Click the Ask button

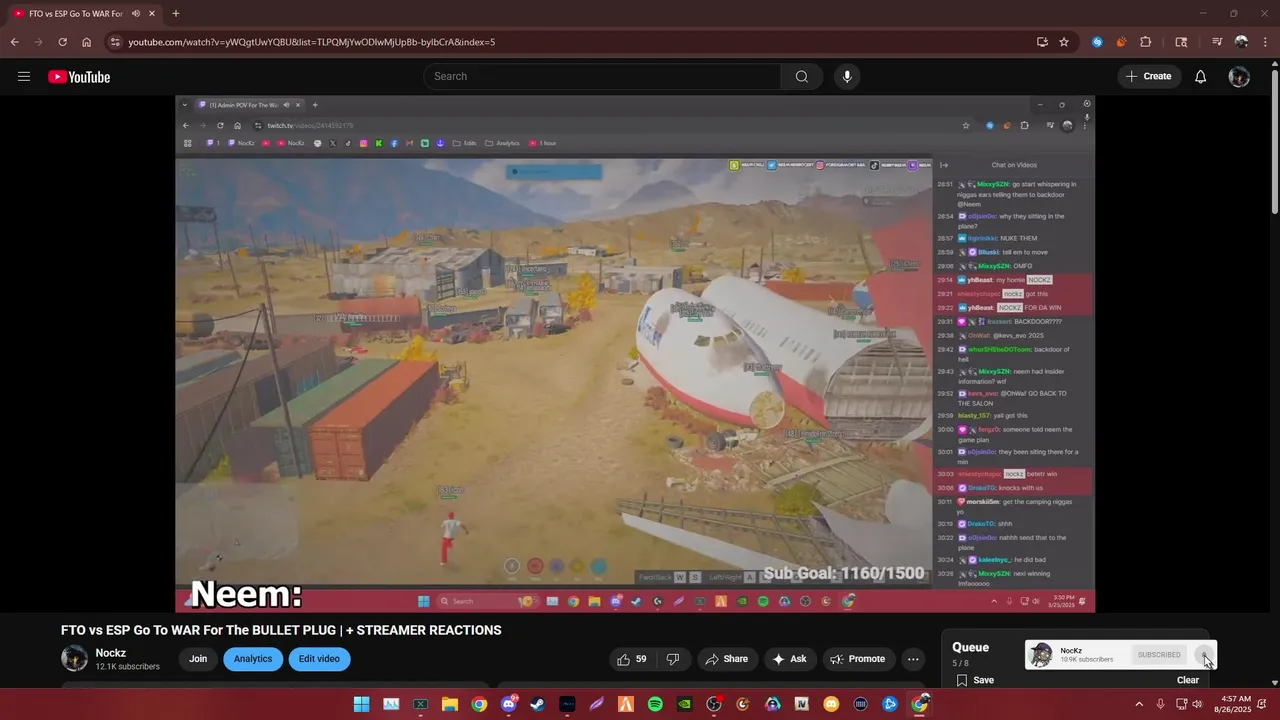(x=789, y=659)
